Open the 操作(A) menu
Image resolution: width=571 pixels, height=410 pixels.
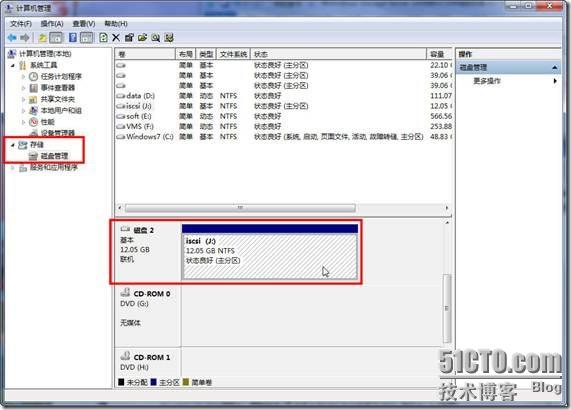[x=52, y=24]
